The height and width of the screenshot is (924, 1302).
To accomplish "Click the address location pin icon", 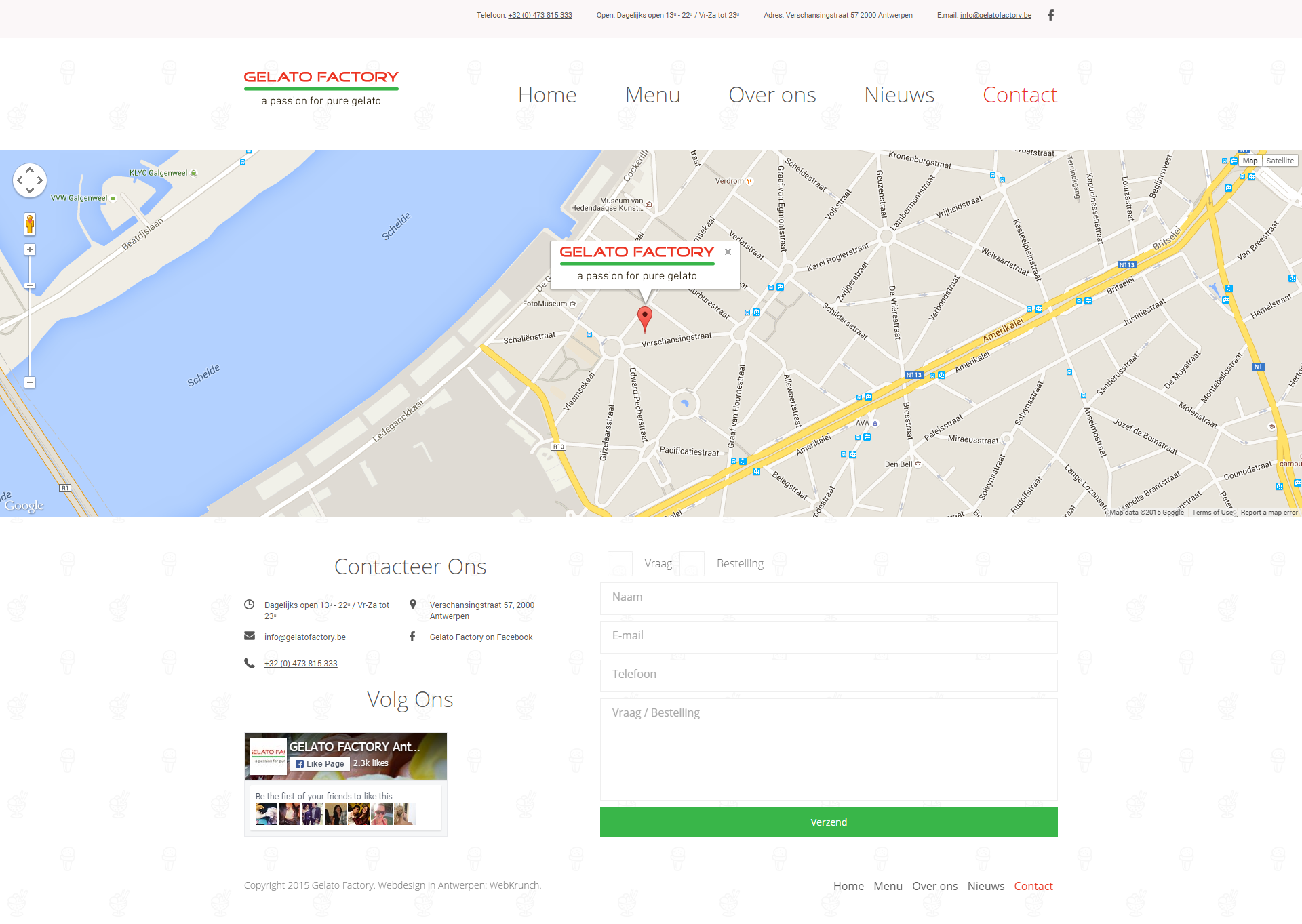I will point(413,604).
